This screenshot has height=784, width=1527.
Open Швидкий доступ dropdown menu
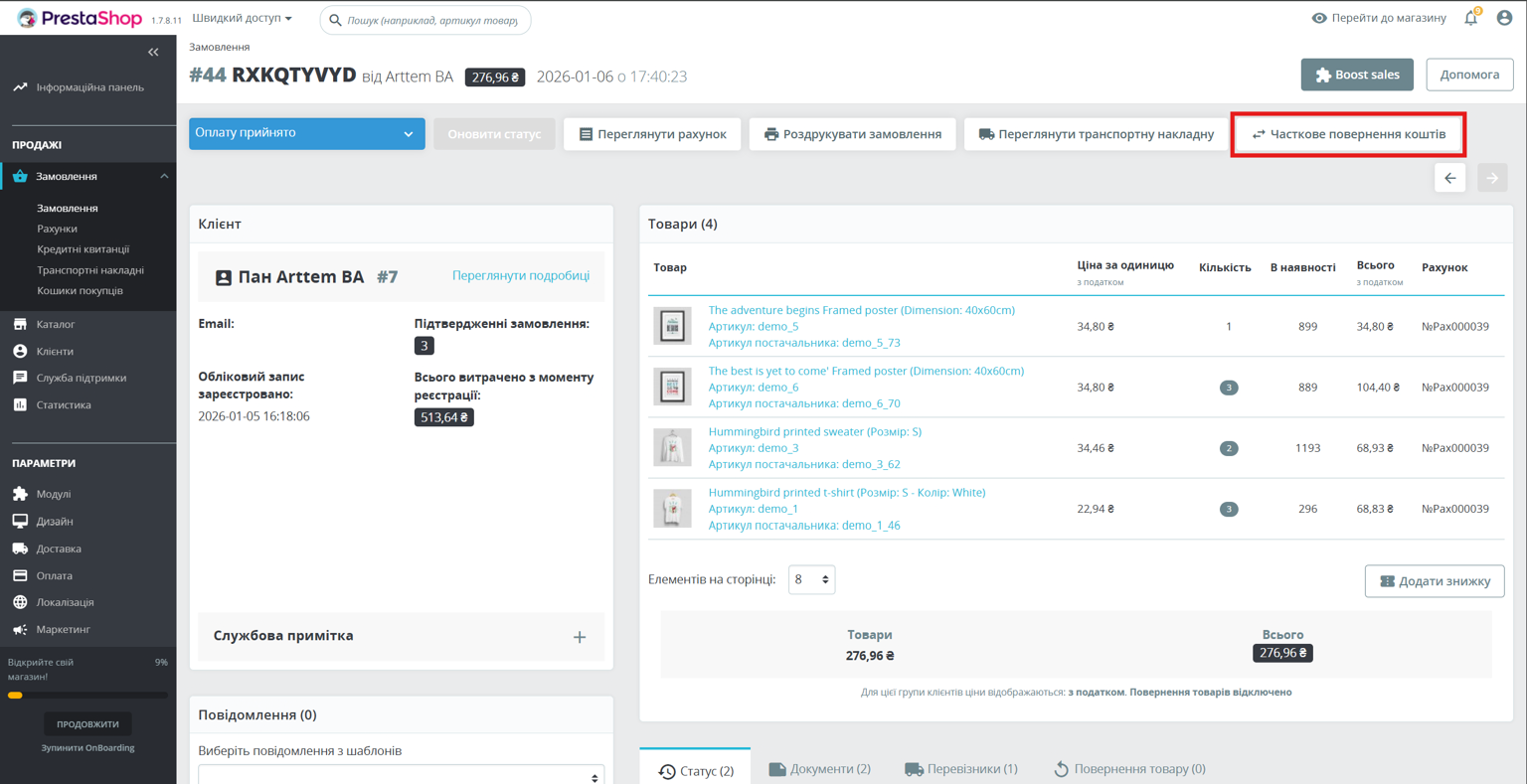[x=242, y=19]
